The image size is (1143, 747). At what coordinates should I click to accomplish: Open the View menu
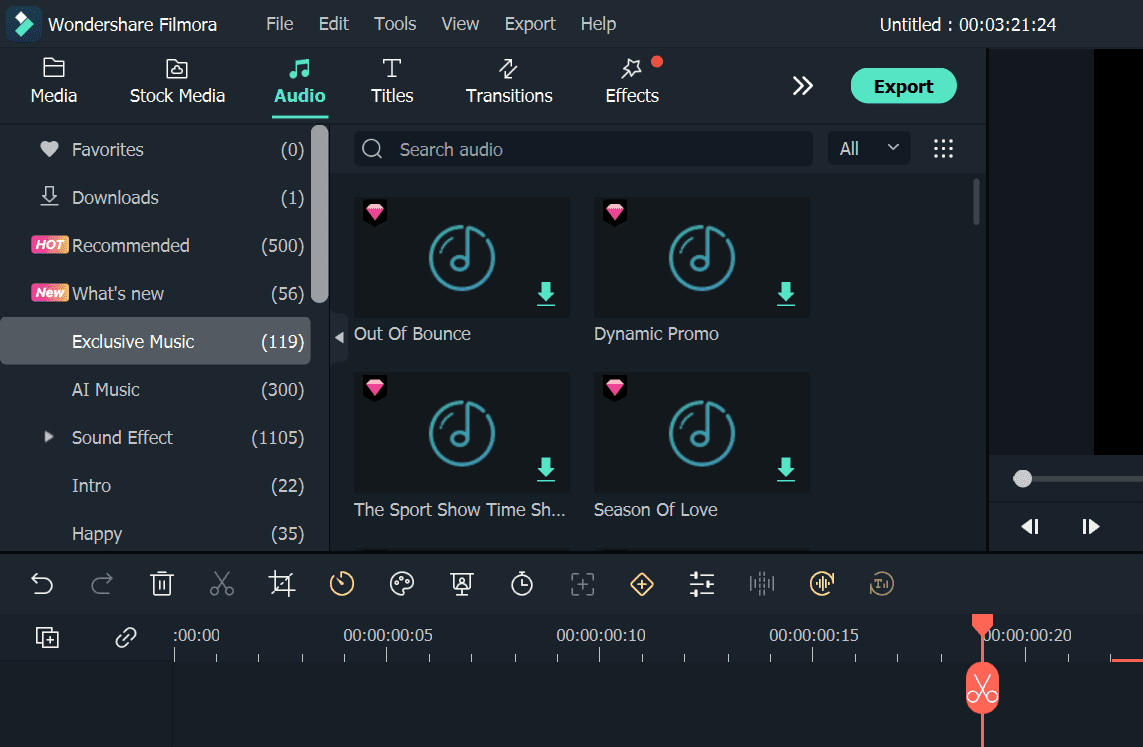tap(461, 24)
